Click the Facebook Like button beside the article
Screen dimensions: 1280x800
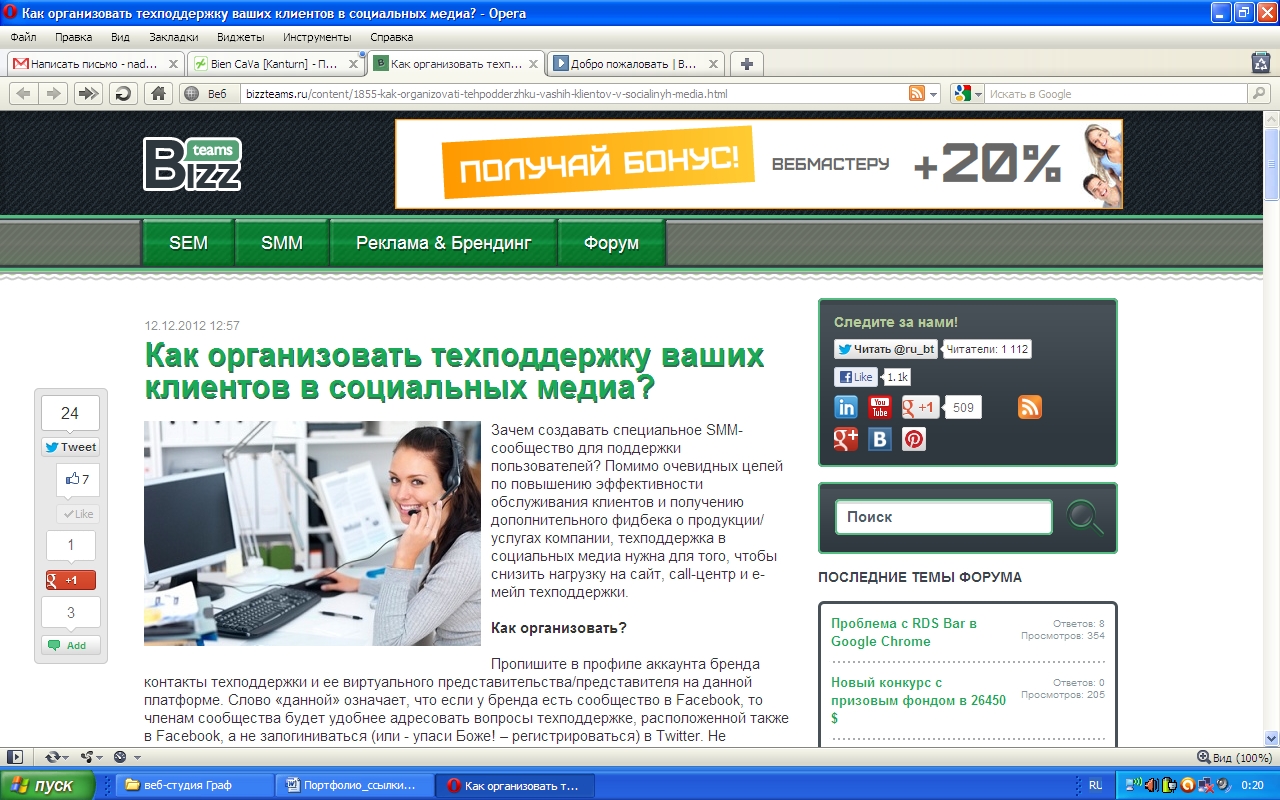[x=77, y=514]
